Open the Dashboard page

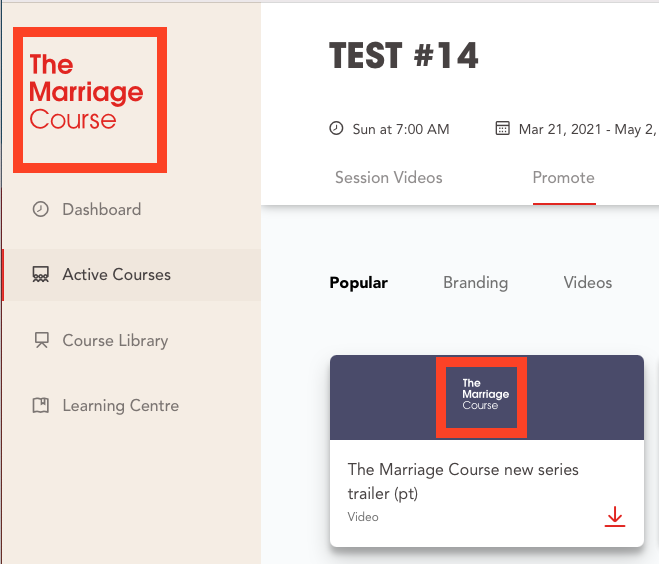[x=102, y=209]
